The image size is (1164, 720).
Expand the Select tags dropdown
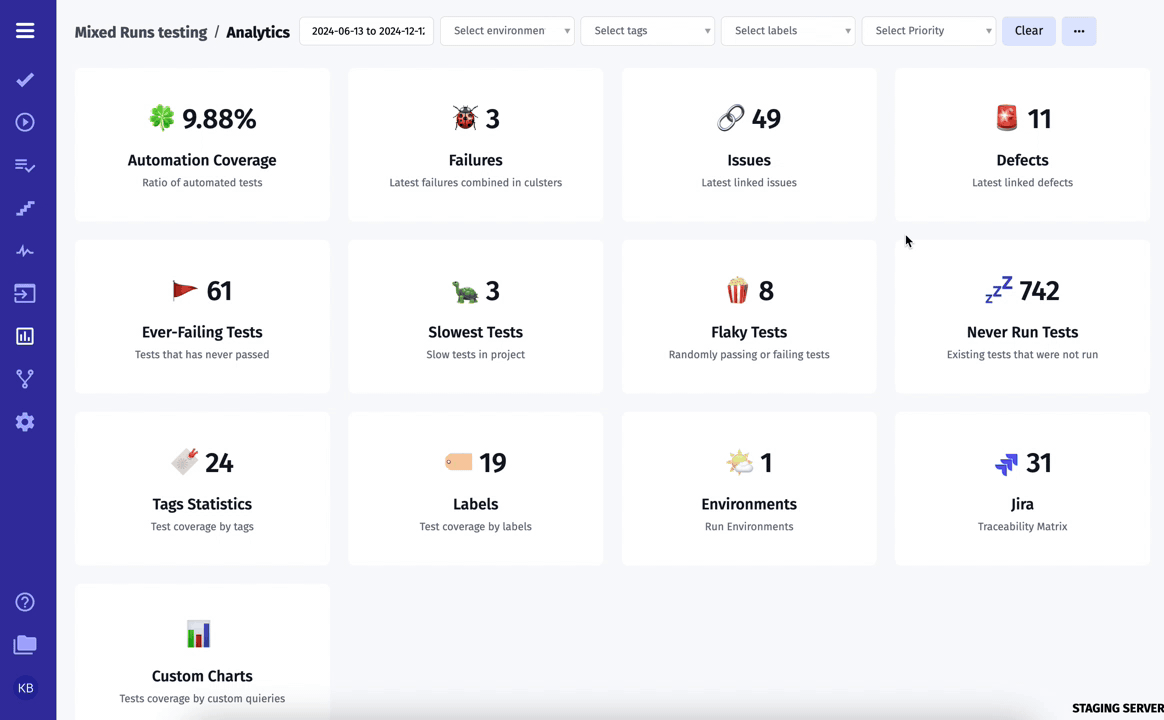tap(647, 31)
